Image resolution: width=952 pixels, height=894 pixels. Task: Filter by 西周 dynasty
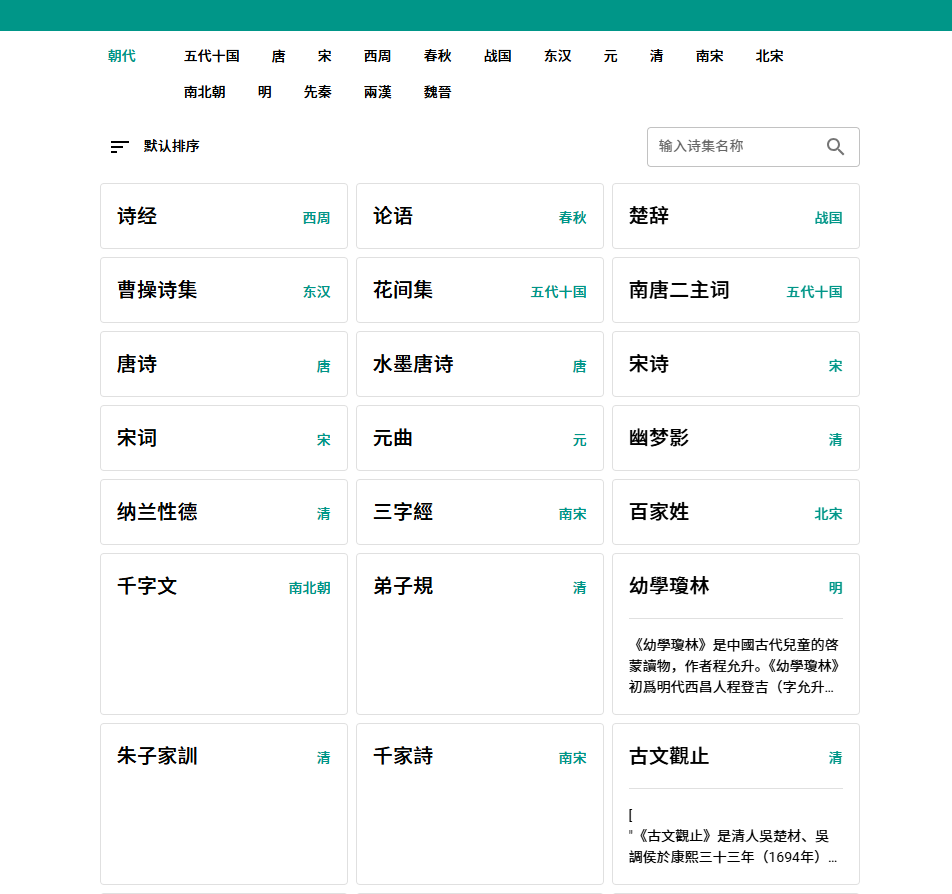click(x=378, y=56)
